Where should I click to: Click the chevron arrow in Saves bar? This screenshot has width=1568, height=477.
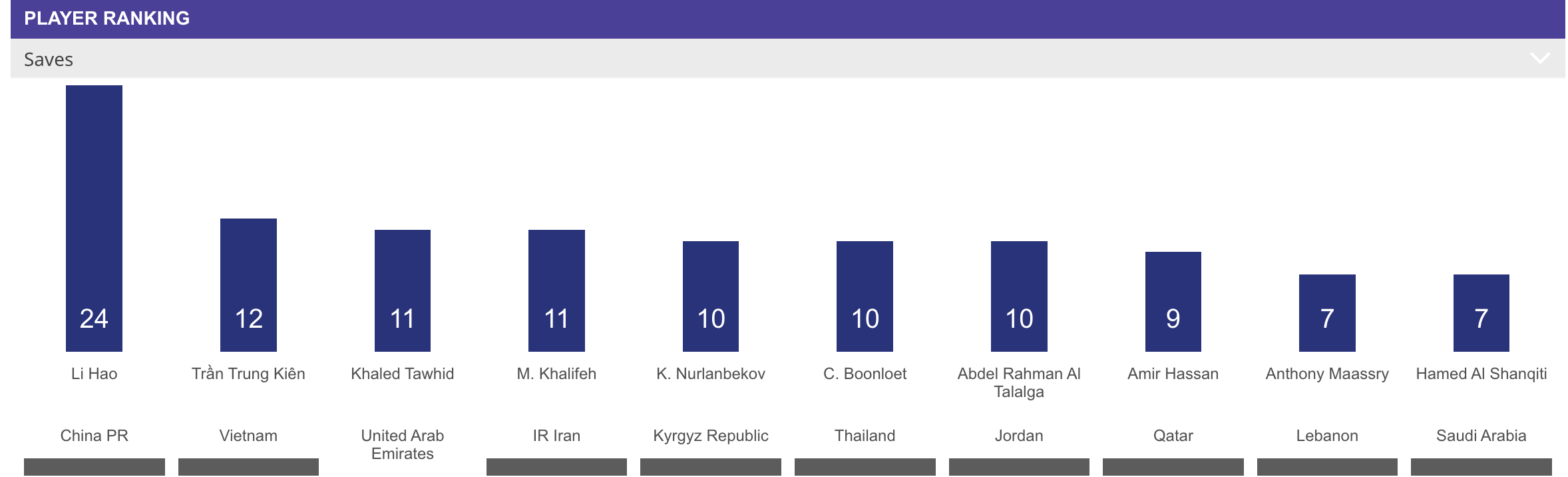point(1539,59)
